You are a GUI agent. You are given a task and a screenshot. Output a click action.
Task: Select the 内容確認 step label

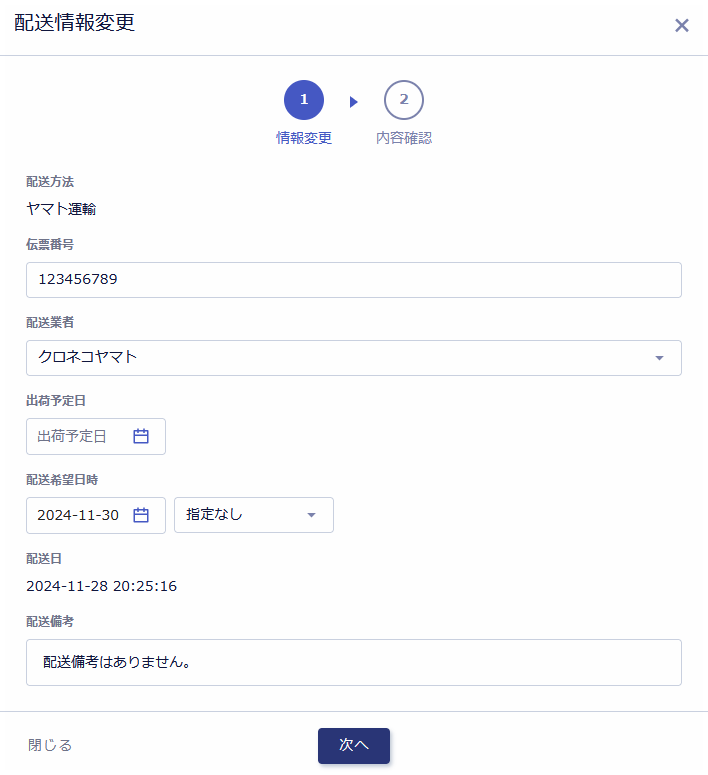pyautogui.click(x=403, y=138)
